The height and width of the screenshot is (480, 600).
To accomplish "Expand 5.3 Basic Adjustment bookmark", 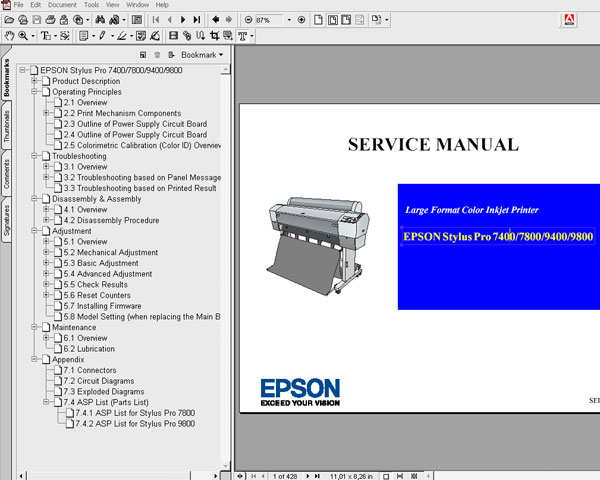I will [x=46, y=263].
